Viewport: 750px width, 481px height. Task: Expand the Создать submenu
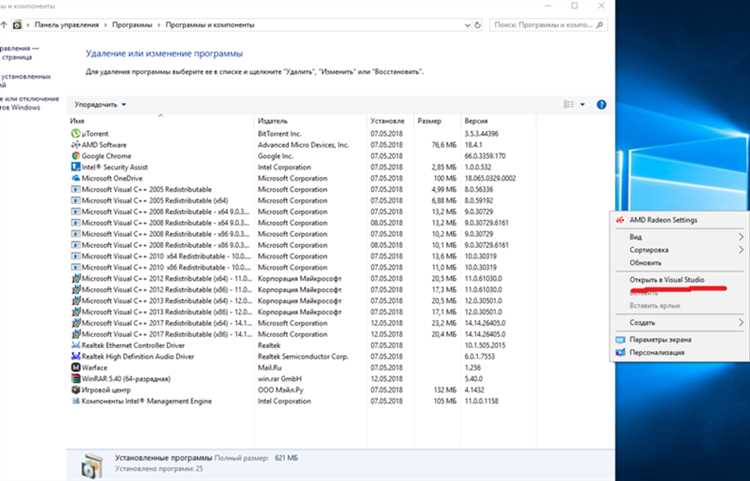coord(740,323)
